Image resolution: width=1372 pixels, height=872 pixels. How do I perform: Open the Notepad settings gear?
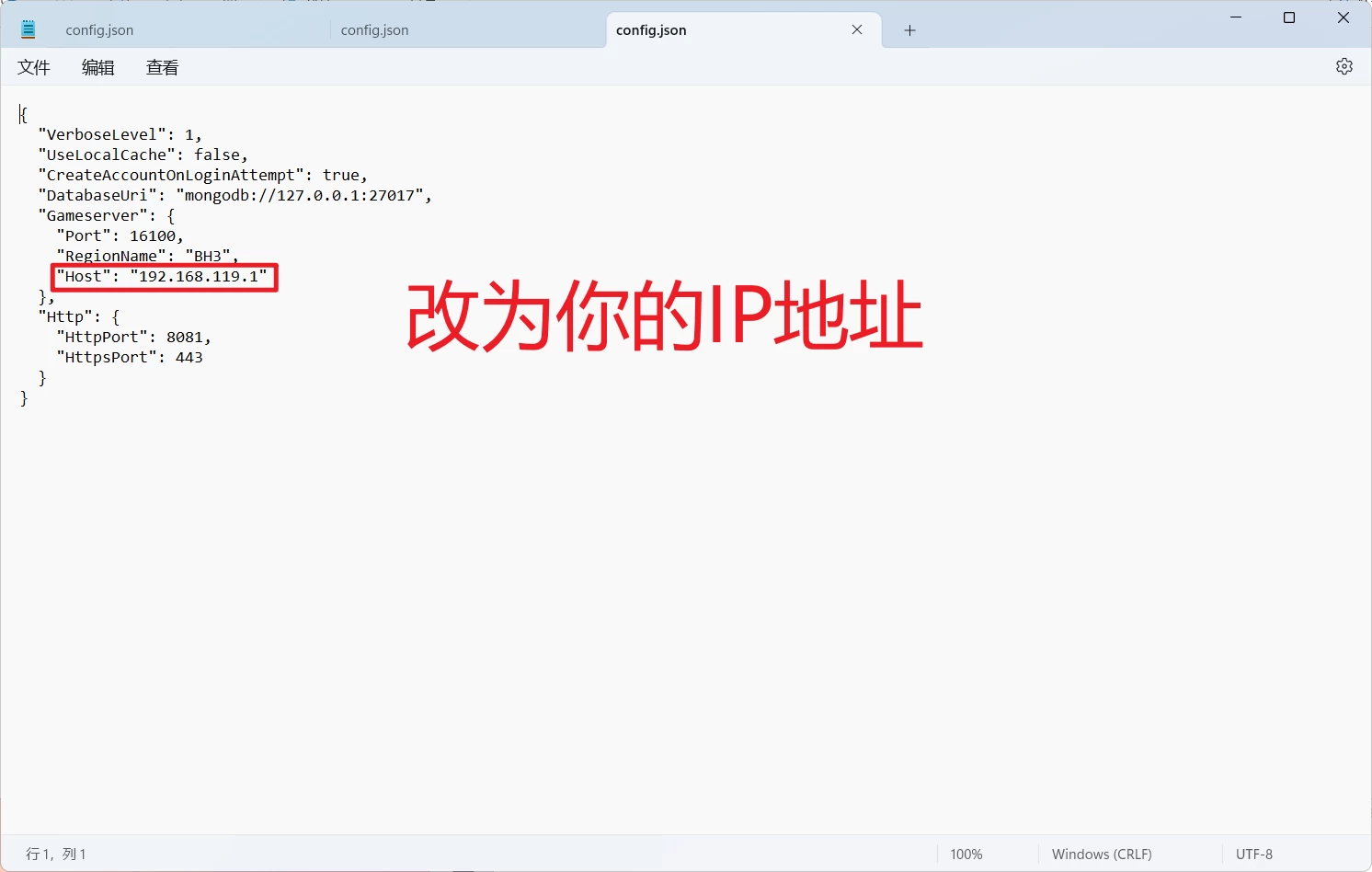pyautogui.click(x=1343, y=67)
